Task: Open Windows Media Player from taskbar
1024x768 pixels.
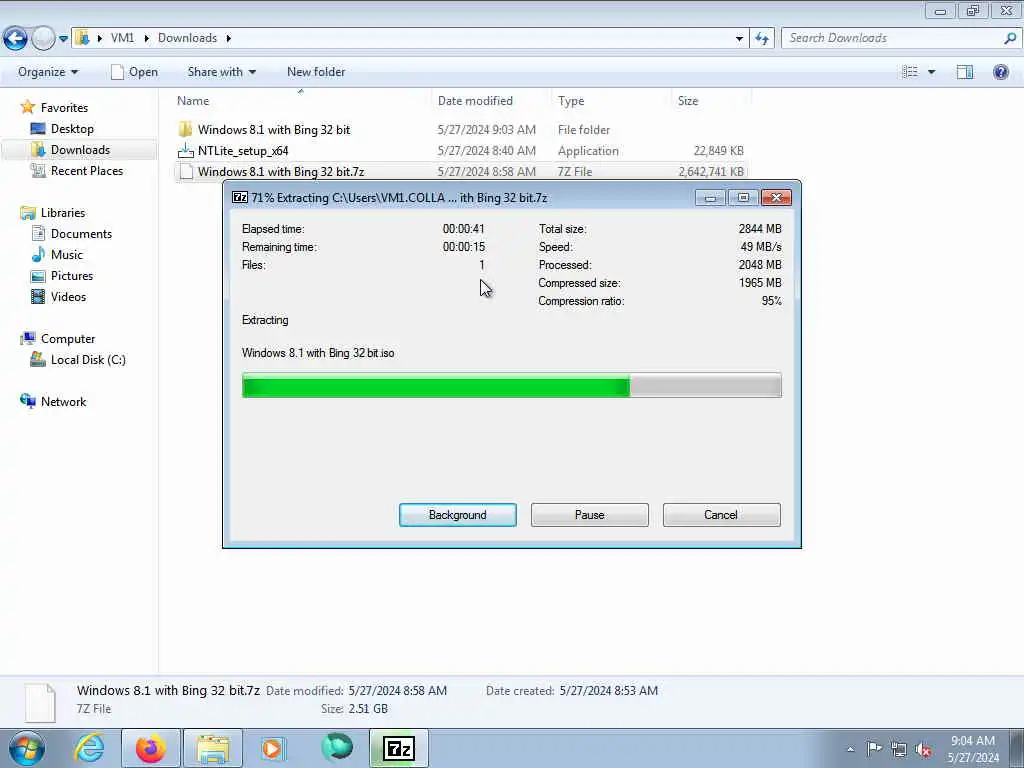Action: (273, 748)
